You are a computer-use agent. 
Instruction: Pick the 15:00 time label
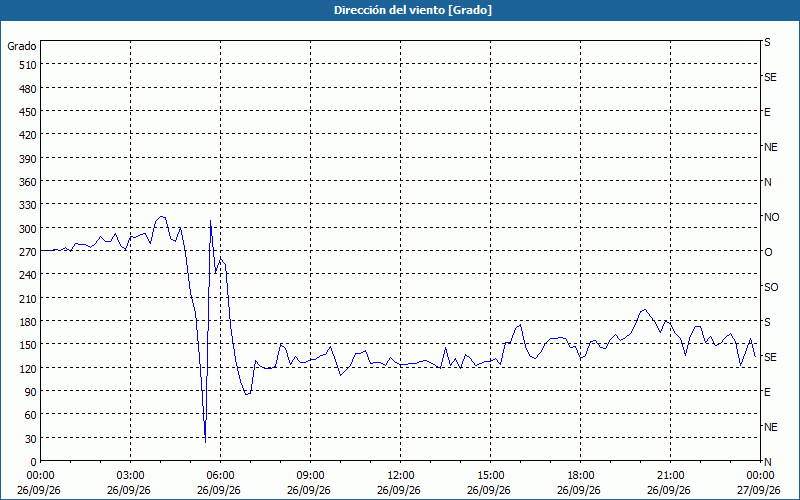tap(490, 476)
